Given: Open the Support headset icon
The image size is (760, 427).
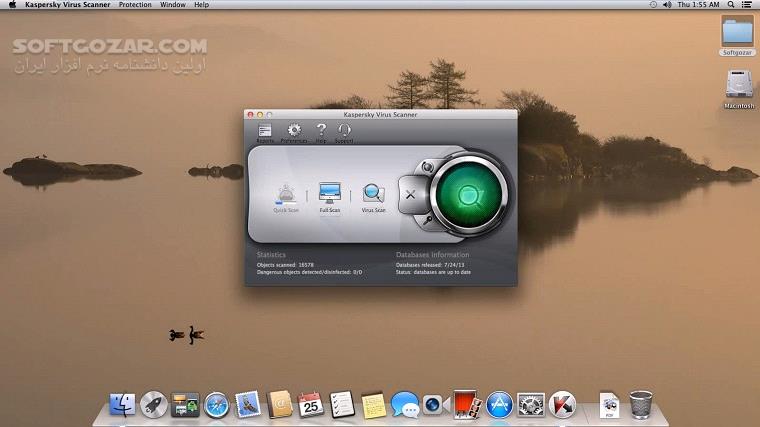Looking at the screenshot, I should pos(344,132).
